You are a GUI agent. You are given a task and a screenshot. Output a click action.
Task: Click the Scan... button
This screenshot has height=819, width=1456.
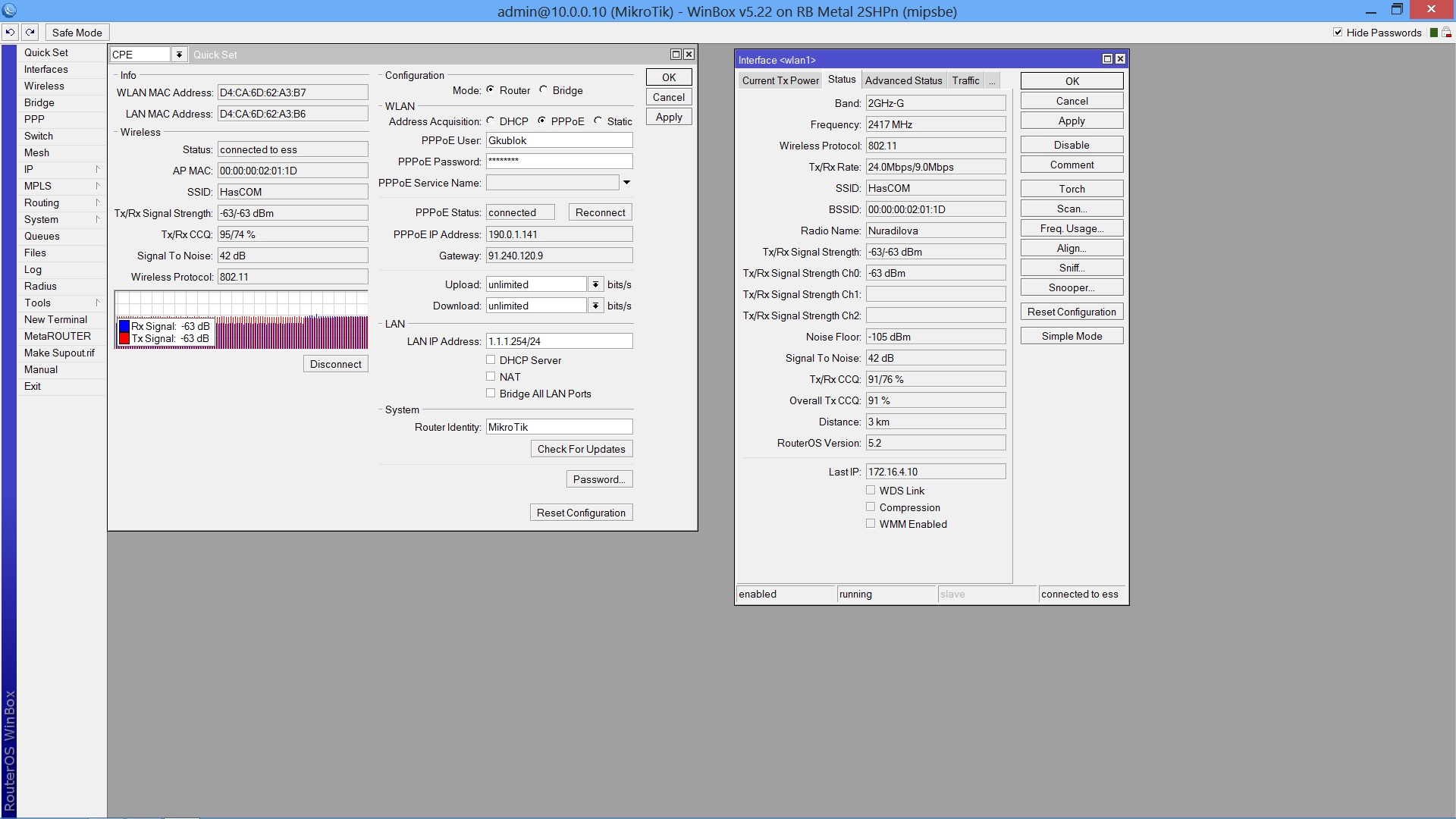(1072, 209)
